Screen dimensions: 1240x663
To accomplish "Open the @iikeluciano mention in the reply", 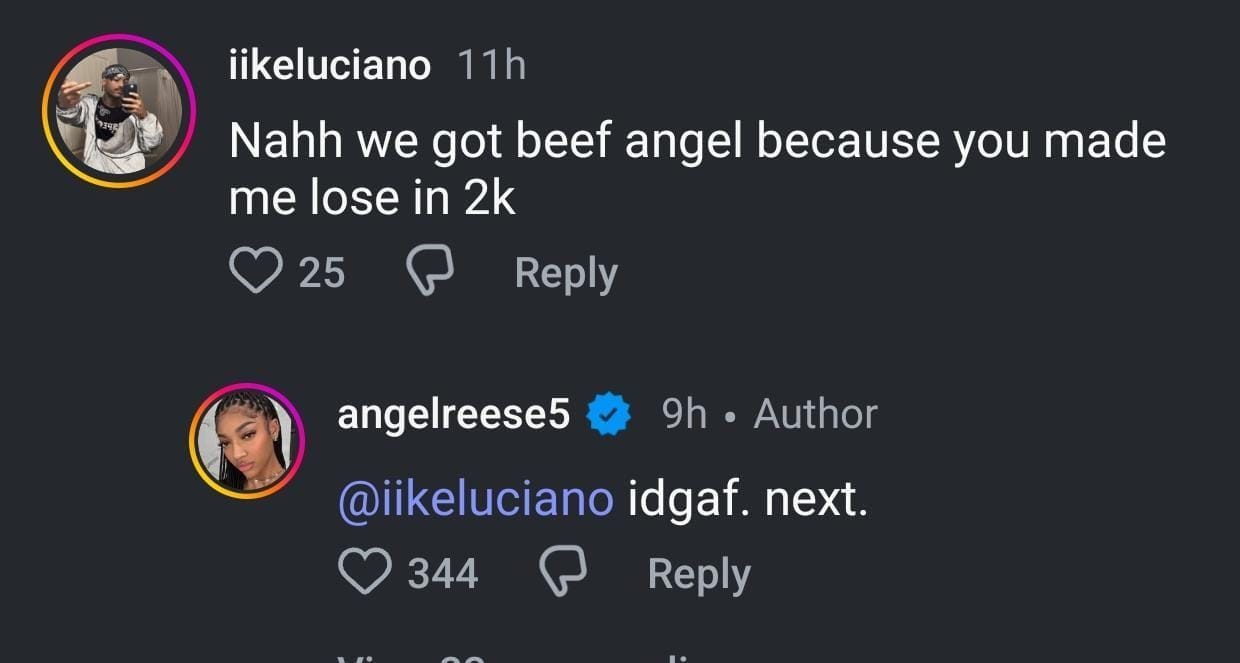I will pos(475,499).
